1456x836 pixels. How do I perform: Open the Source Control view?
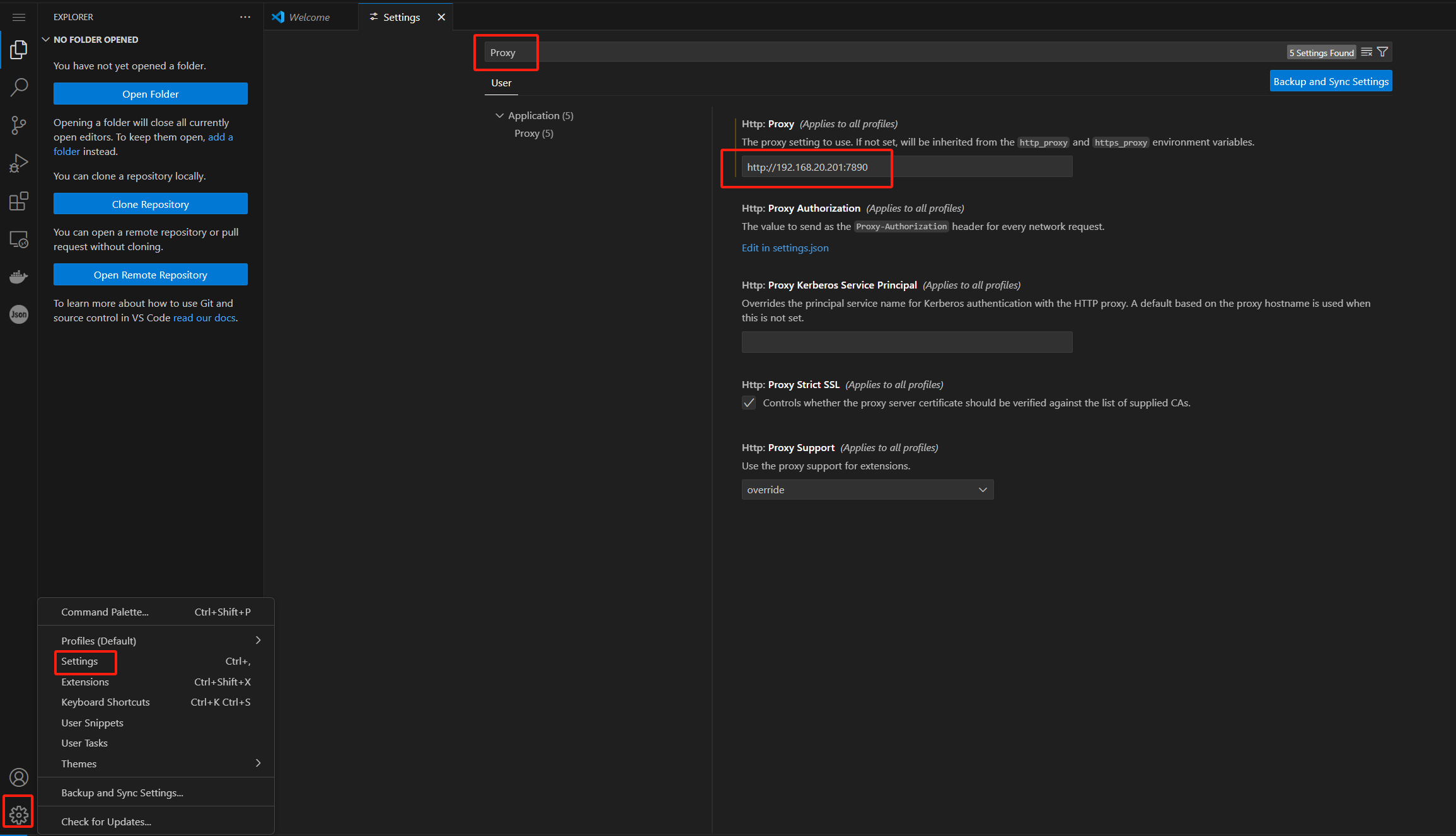[x=19, y=125]
